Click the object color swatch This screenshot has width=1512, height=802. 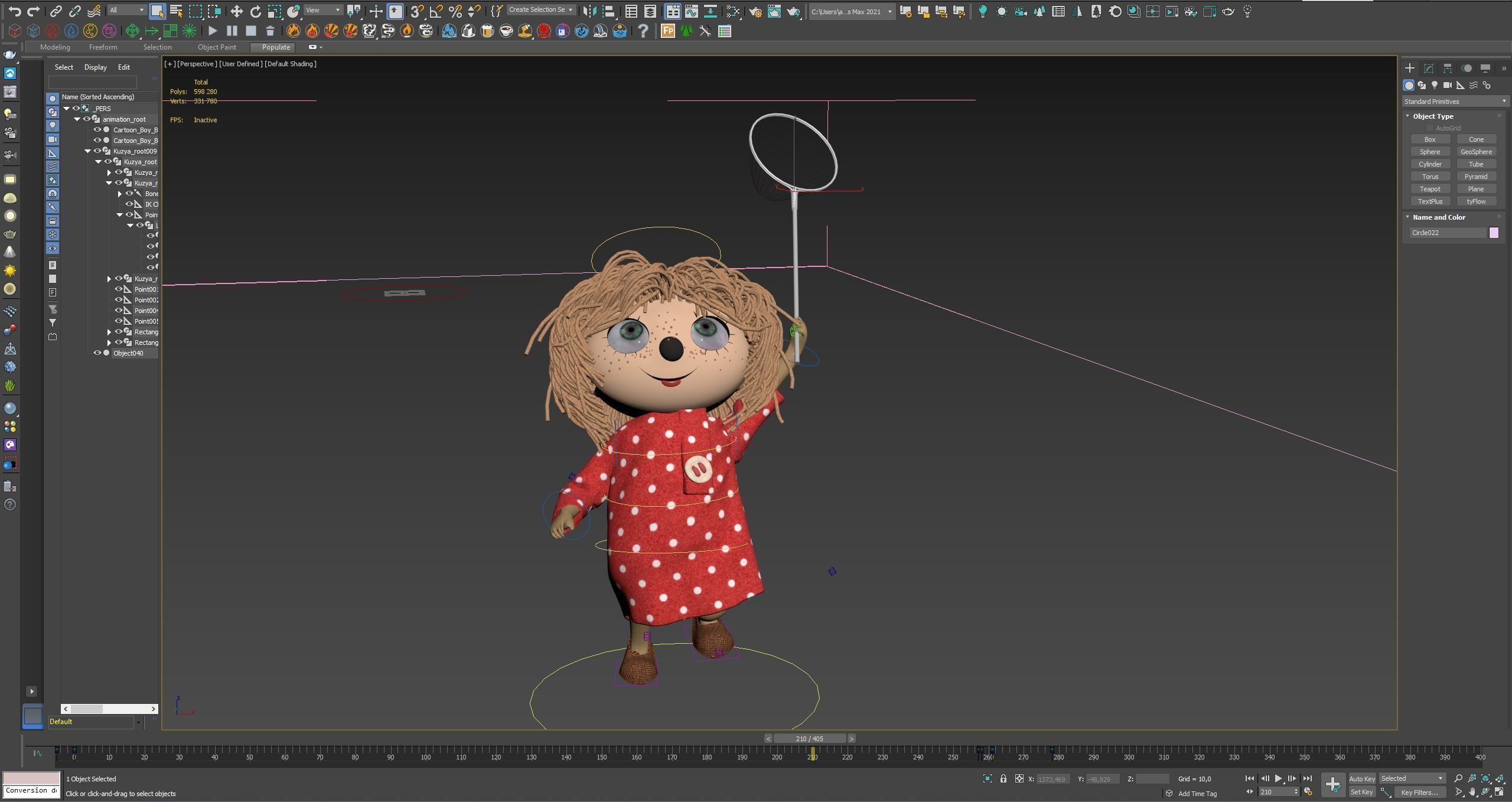coord(1494,233)
